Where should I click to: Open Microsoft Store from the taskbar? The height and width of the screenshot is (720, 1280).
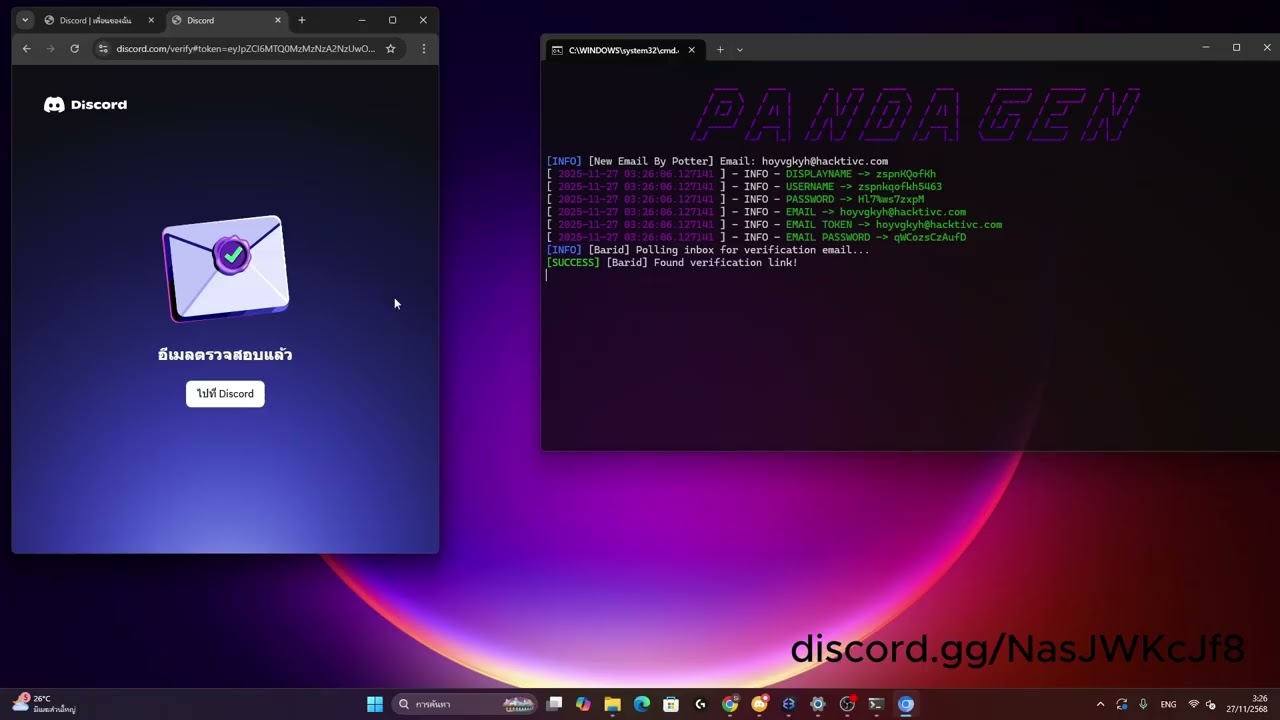click(671, 704)
